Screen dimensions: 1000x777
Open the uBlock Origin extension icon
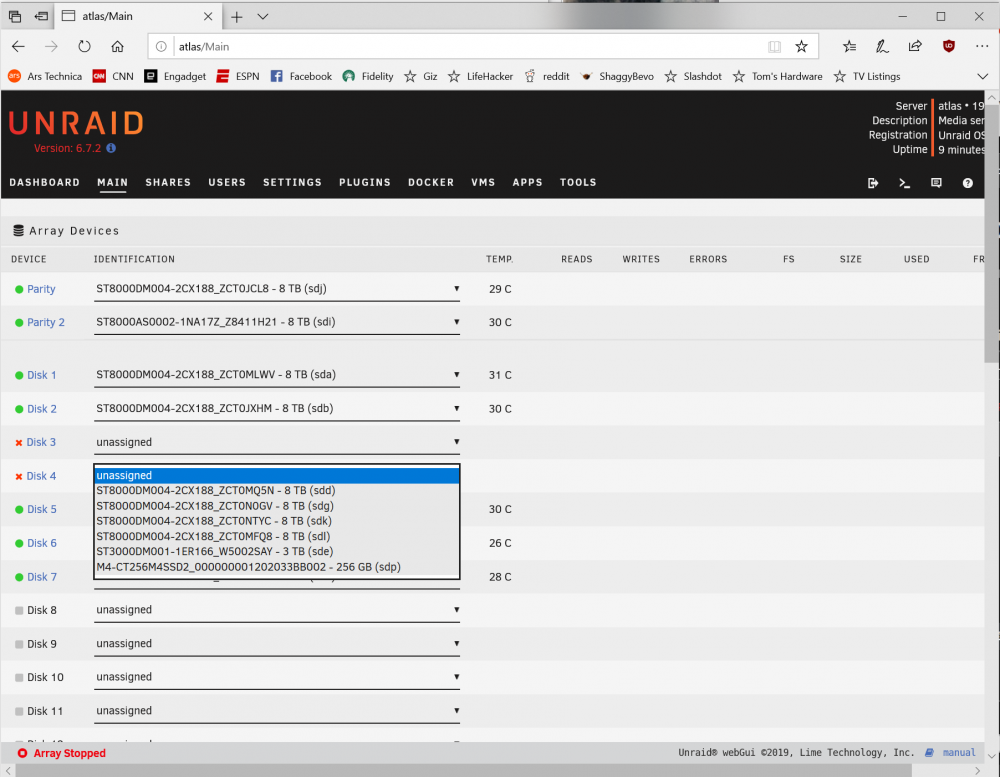[x=949, y=46]
